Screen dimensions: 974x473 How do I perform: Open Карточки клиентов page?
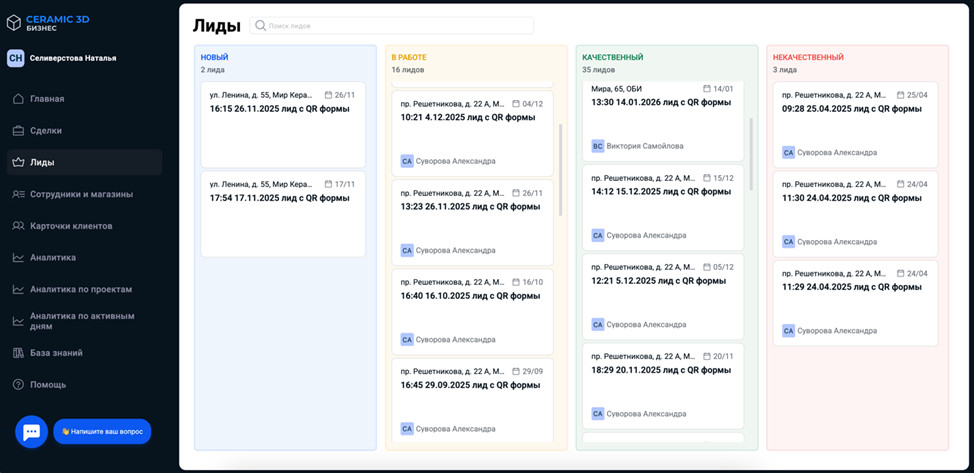pyautogui.click(x=84, y=226)
